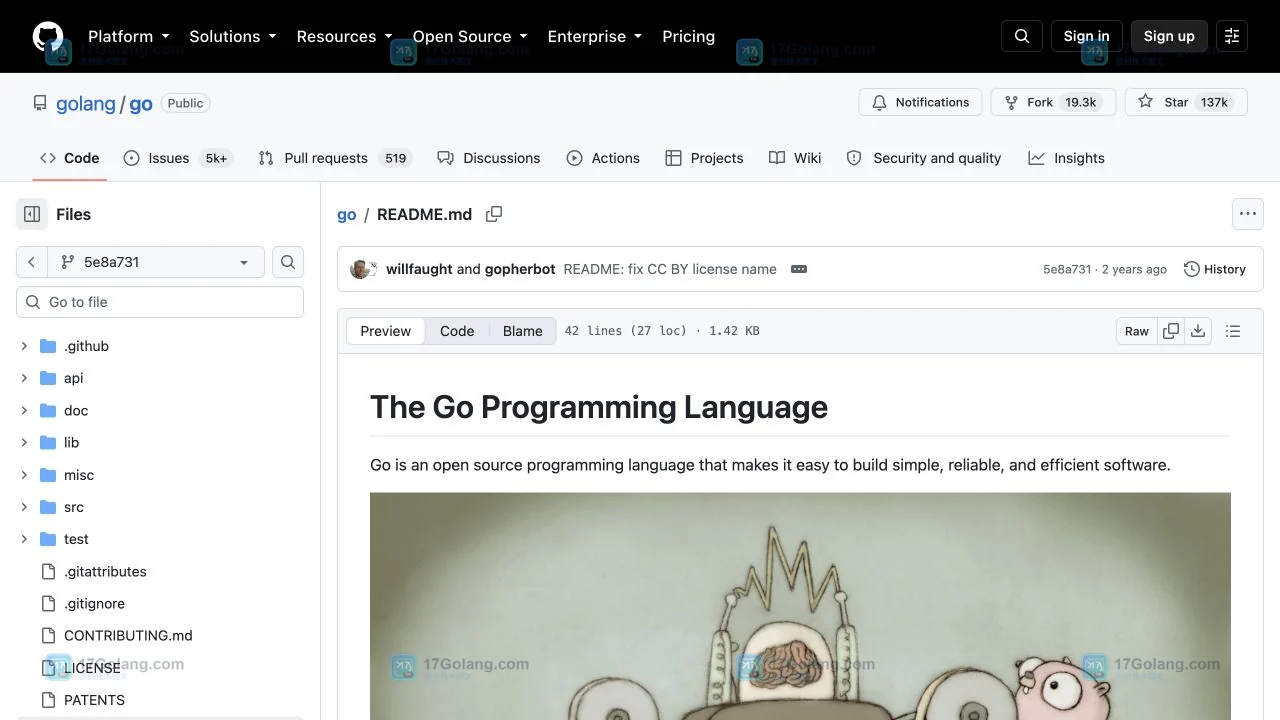Switch to the Issues tab
The image size is (1280, 720).
(178, 158)
